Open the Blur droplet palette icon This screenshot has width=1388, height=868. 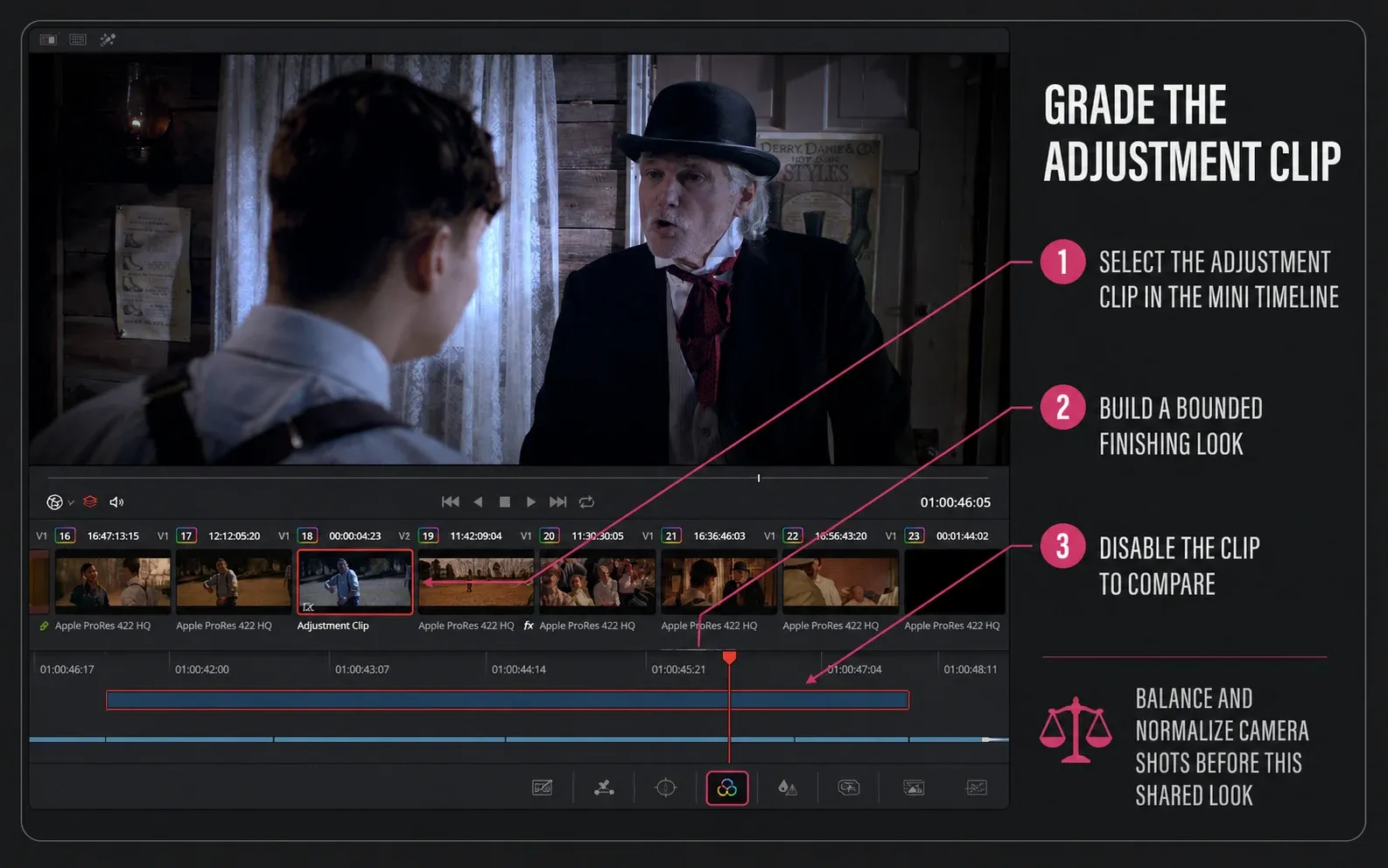(788, 787)
